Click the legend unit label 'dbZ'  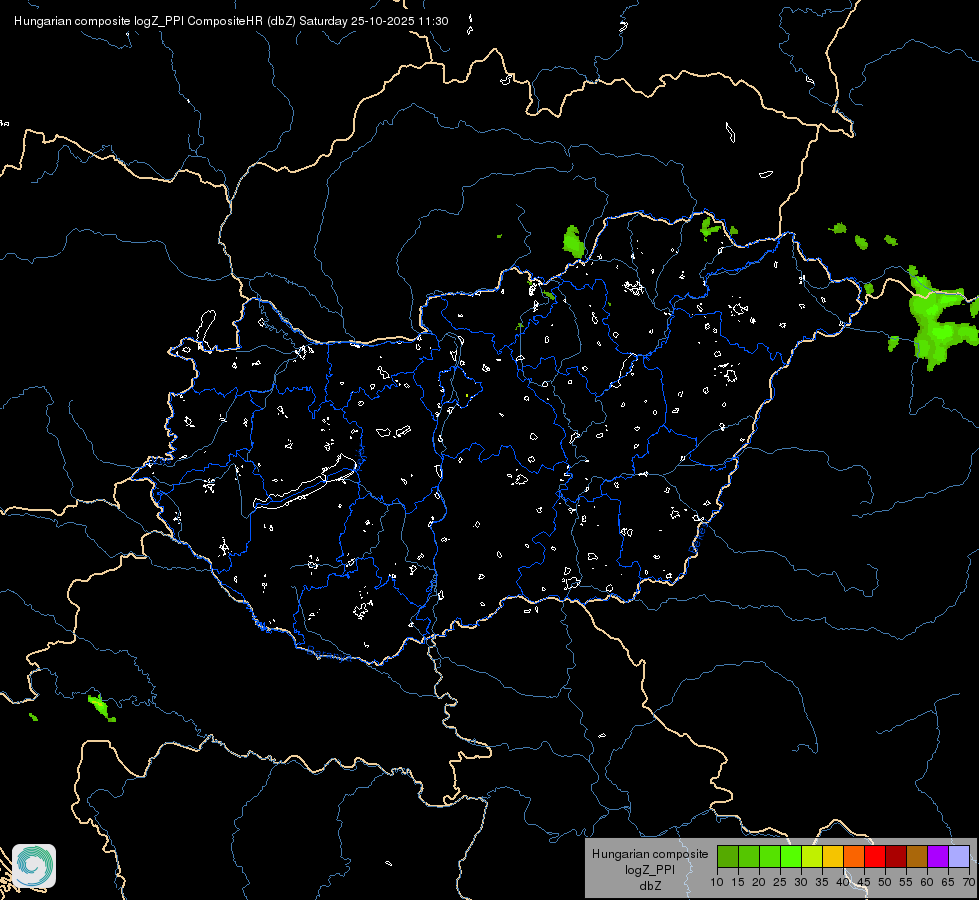650,886
